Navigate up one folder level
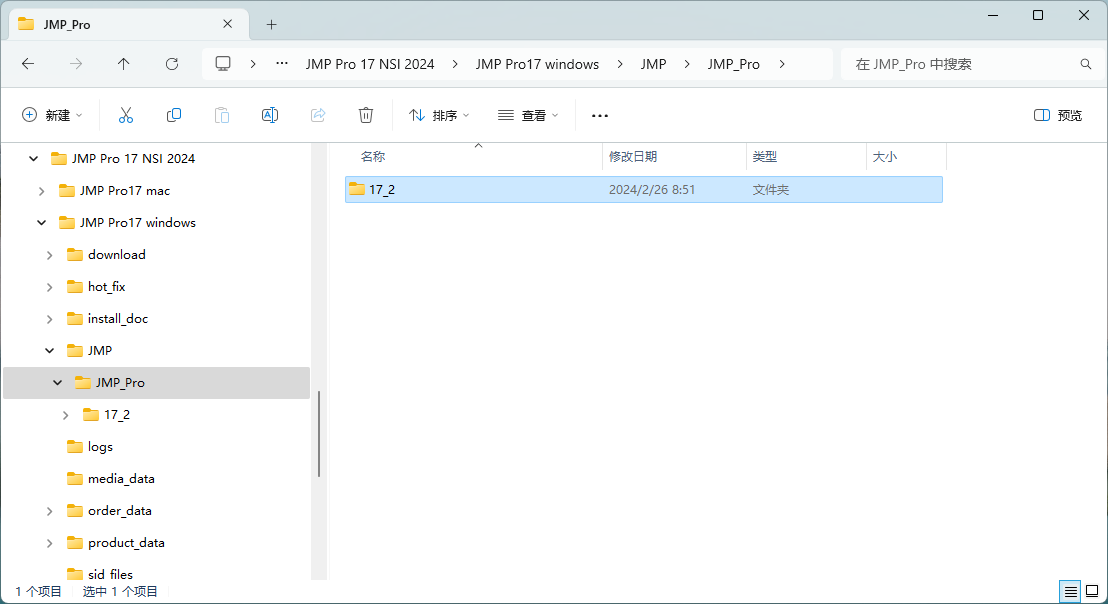 coord(124,64)
